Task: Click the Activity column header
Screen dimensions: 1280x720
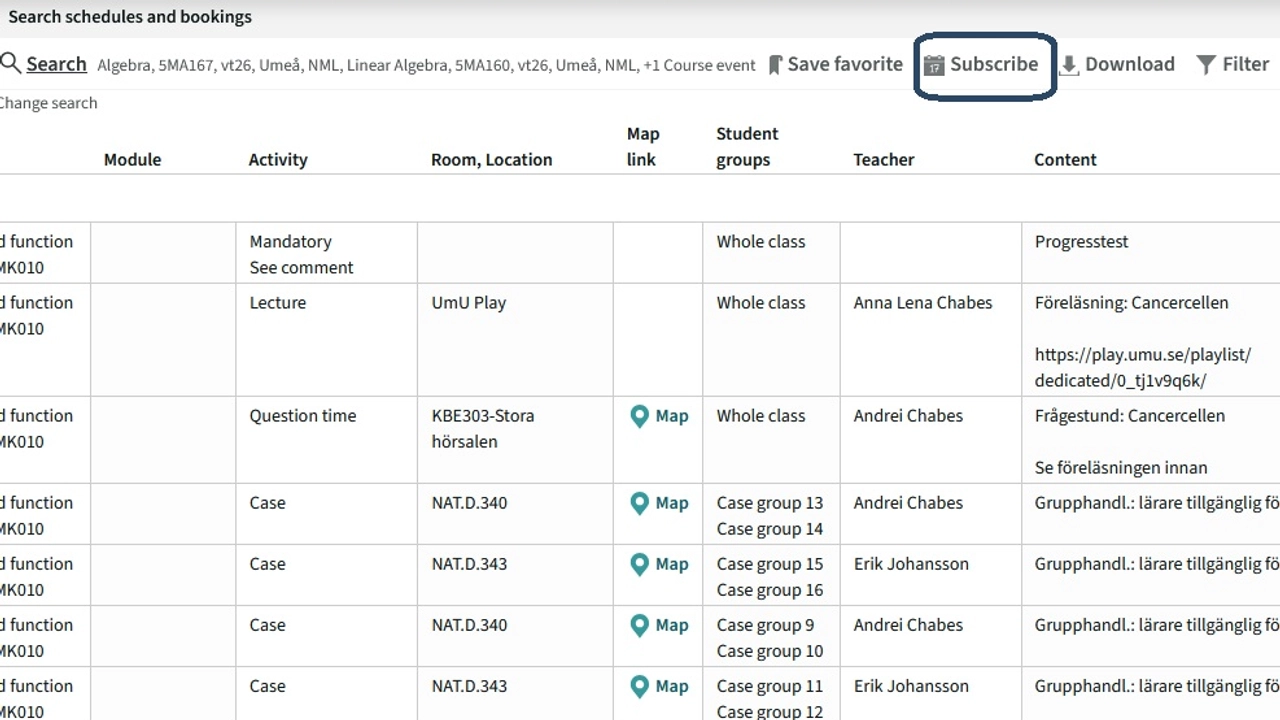Action: [278, 159]
